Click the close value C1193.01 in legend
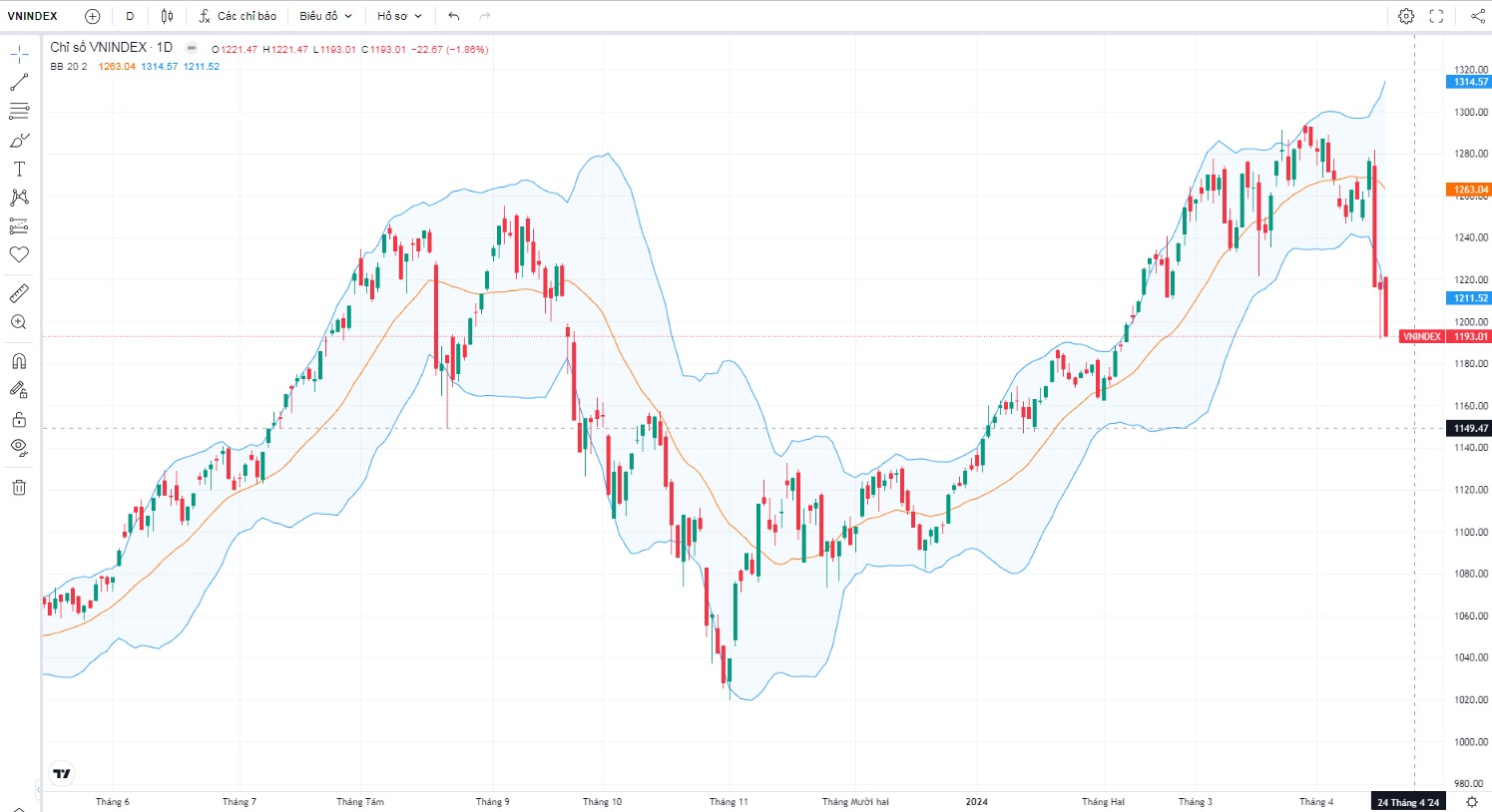Screen dimensions: 1492x812 tap(384, 49)
